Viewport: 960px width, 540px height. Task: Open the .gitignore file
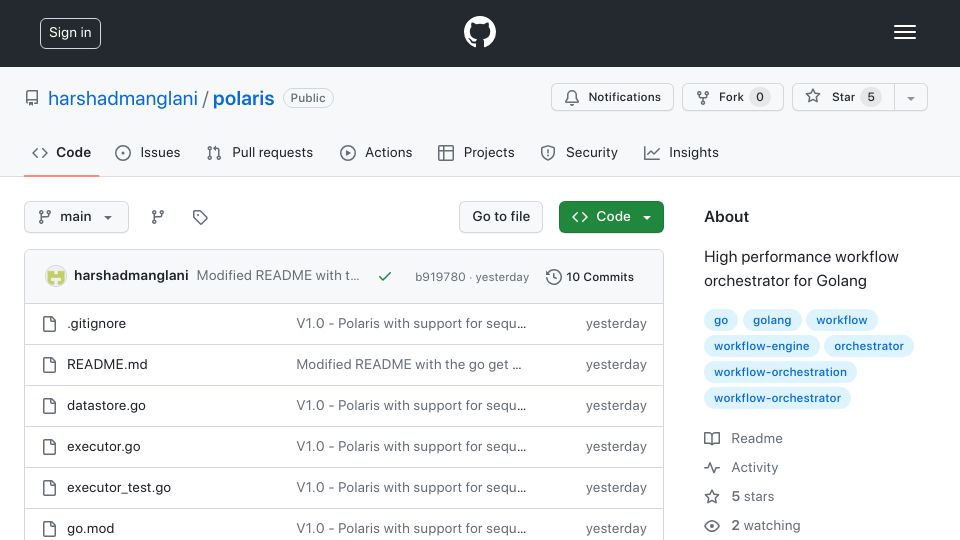tap(96, 323)
